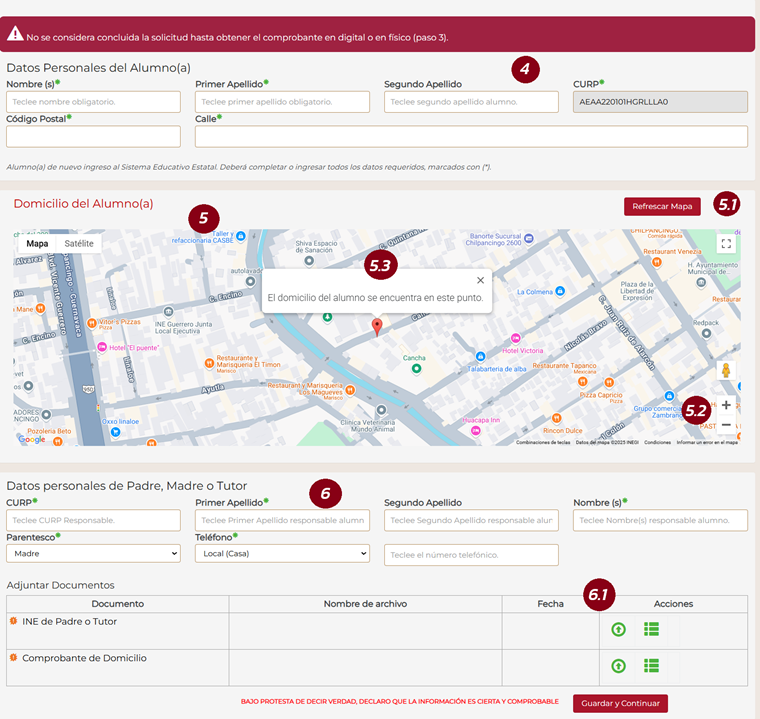Click the Código Postal field
Viewport: 760px width, 719px height.
pyautogui.click(x=93, y=136)
